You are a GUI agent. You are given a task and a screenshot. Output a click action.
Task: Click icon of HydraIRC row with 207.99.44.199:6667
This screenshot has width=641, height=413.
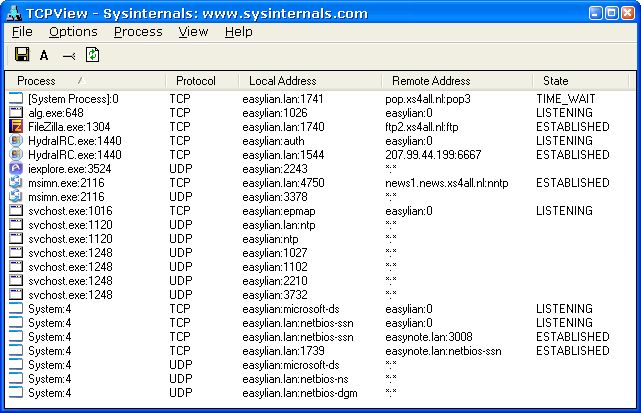pyautogui.click(x=16, y=155)
